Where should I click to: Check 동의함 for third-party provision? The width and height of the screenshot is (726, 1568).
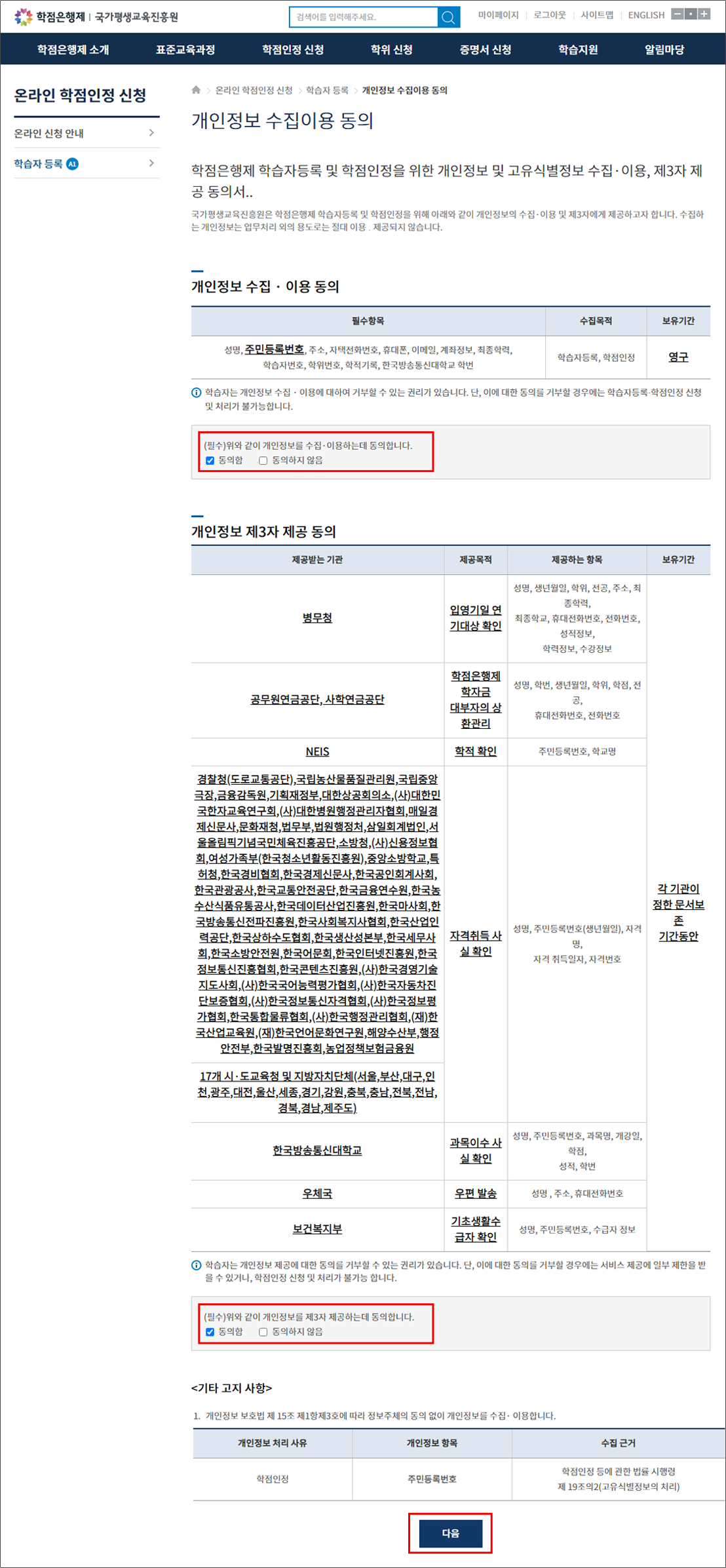(210, 1332)
